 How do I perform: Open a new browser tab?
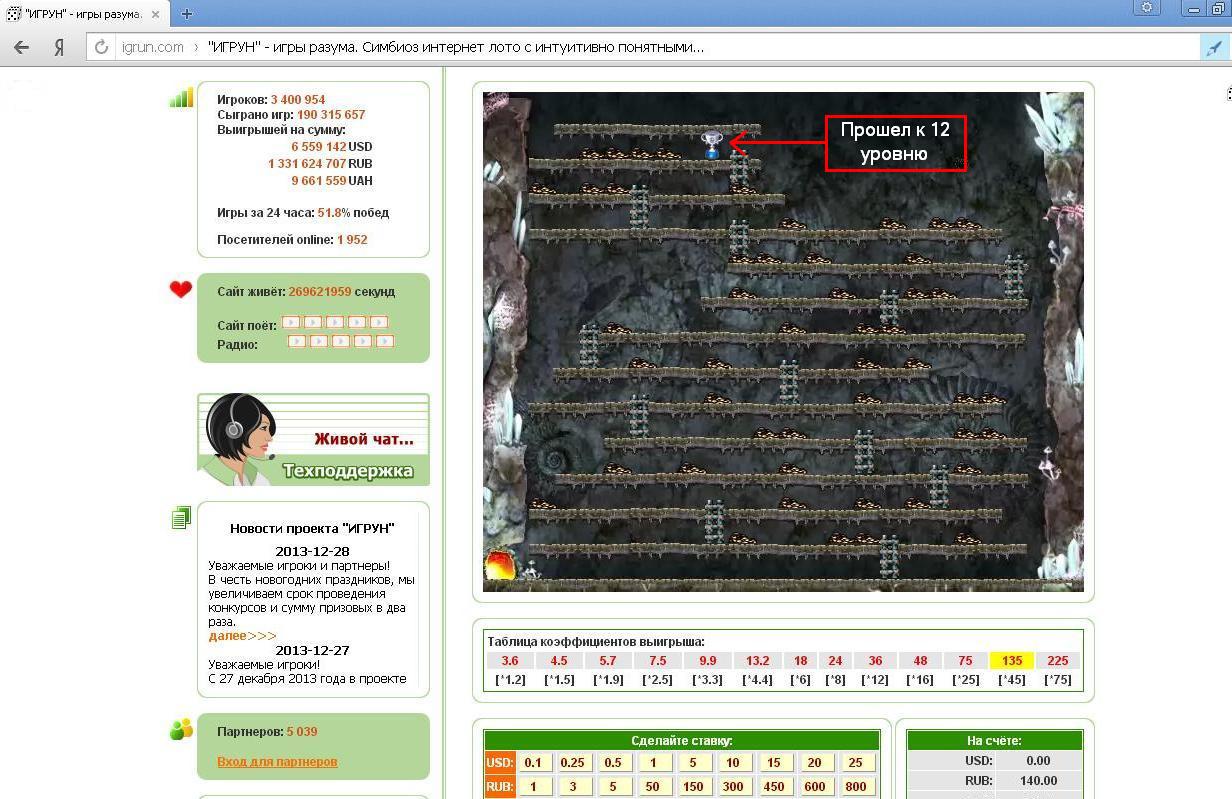[186, 13]
